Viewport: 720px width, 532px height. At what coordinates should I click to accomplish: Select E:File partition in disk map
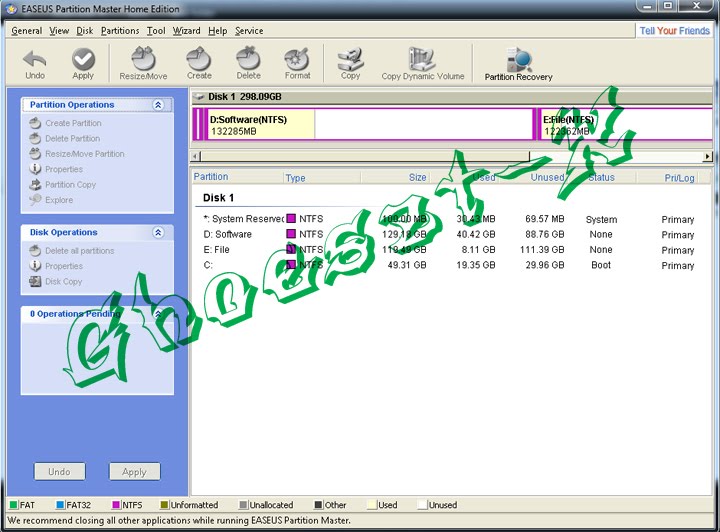tap(627, 124)
